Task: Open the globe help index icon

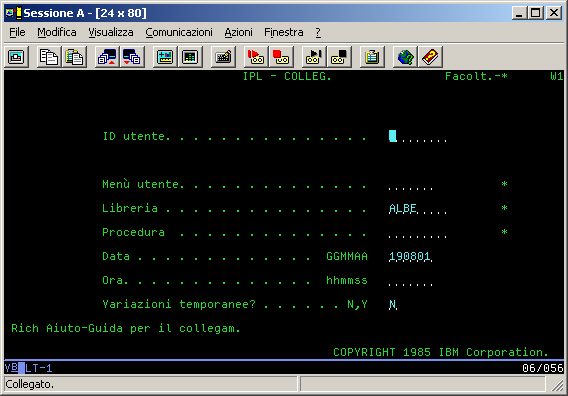Action: tap(405, 57)
